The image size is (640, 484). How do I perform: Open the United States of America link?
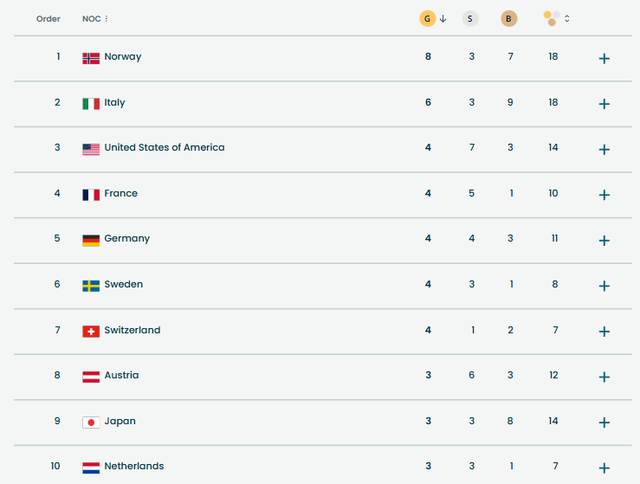coord(164,148)
